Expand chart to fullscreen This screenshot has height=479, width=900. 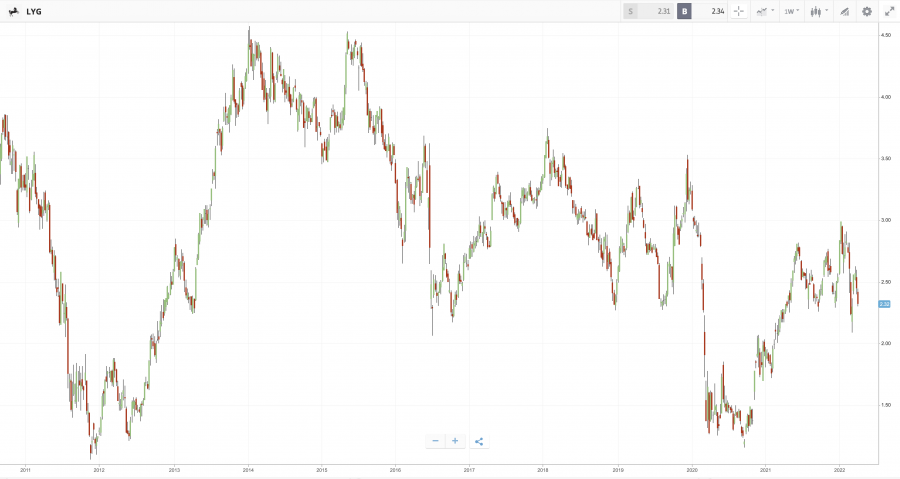[x=888, y=11]
